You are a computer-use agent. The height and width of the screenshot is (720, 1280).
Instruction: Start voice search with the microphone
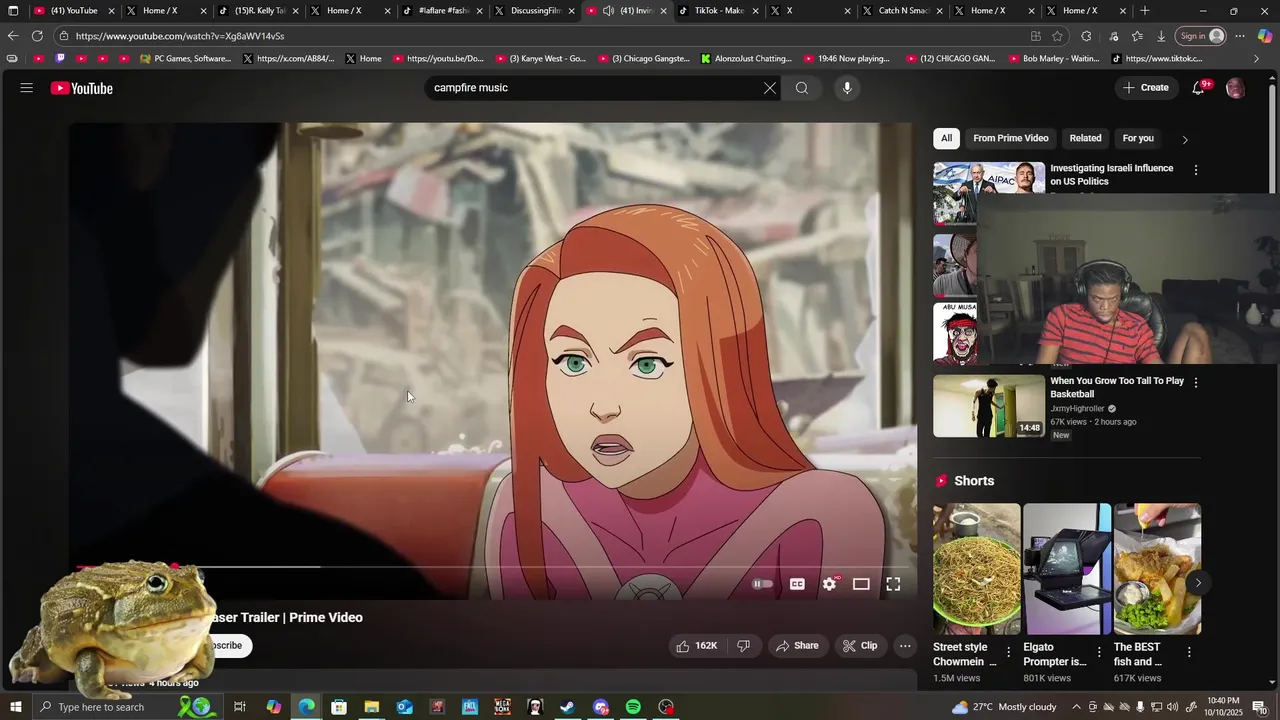(847, 88)
